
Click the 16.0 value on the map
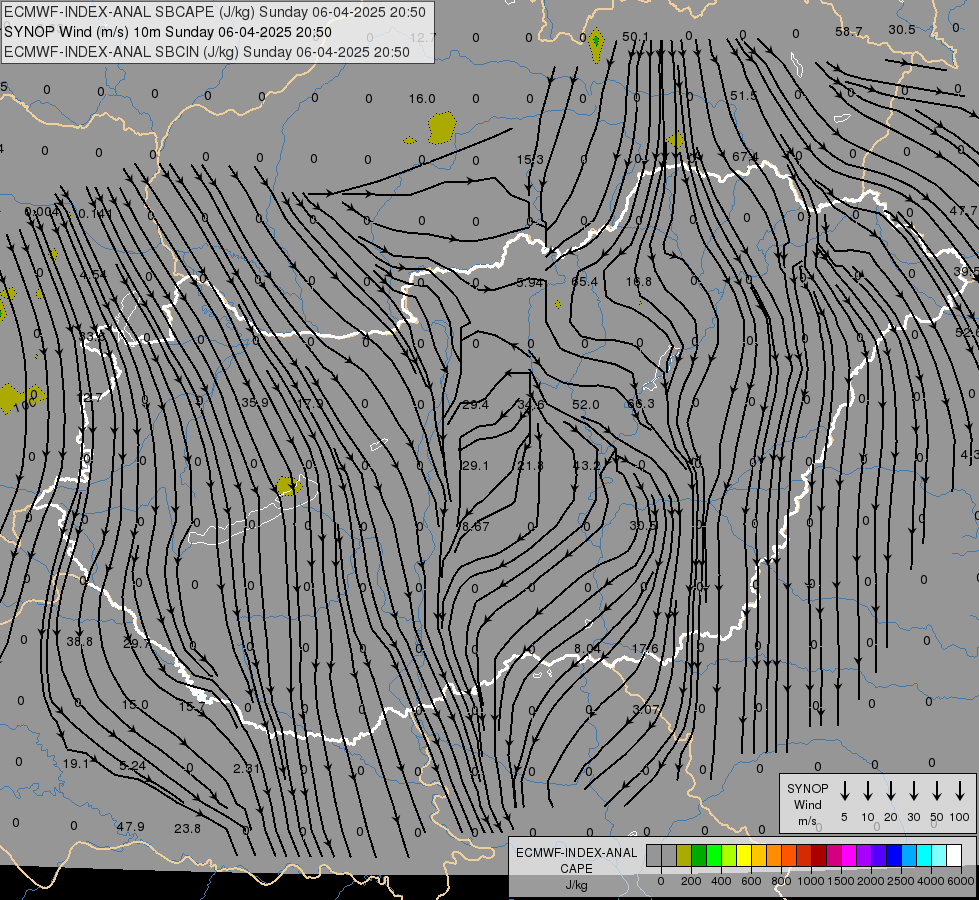(422, 99)
